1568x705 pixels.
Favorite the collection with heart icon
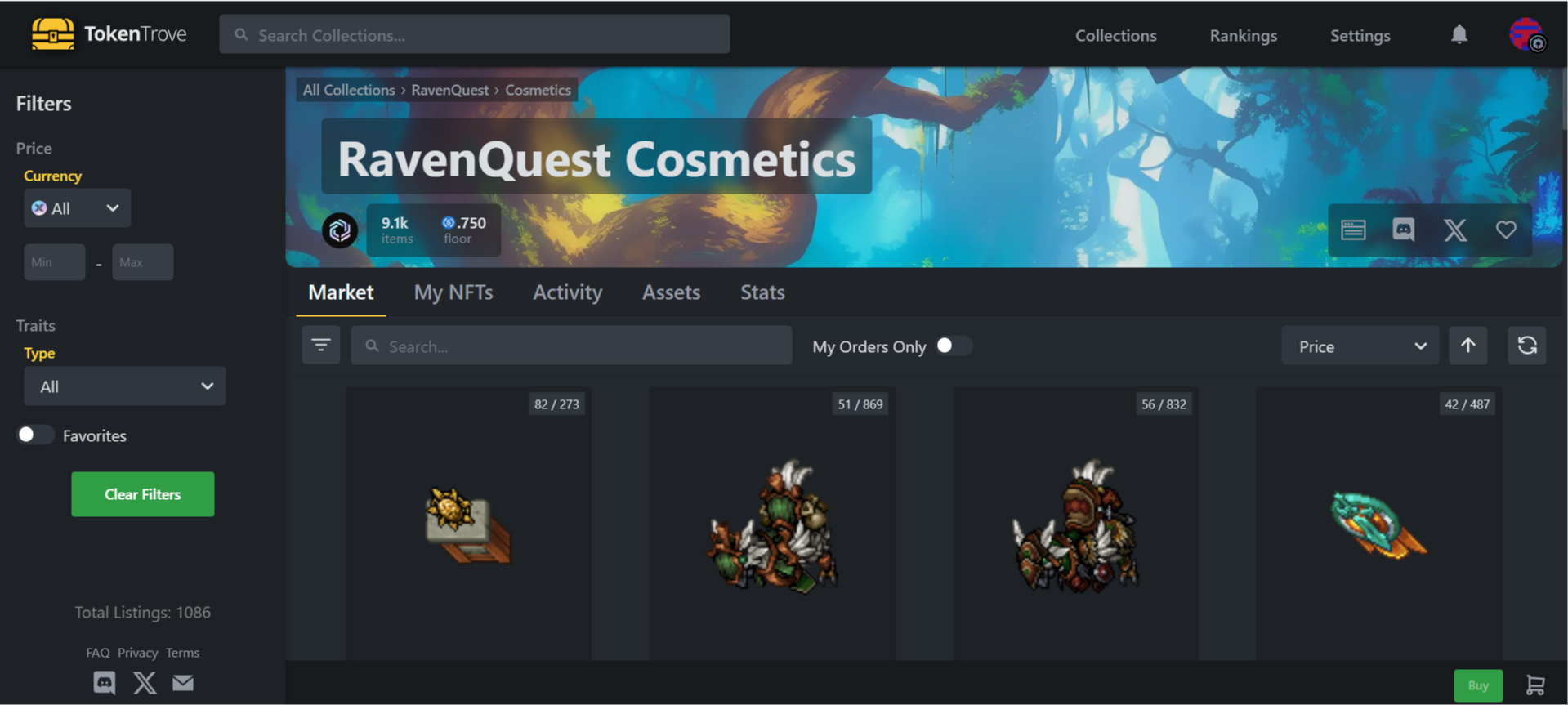point(1506,230)
